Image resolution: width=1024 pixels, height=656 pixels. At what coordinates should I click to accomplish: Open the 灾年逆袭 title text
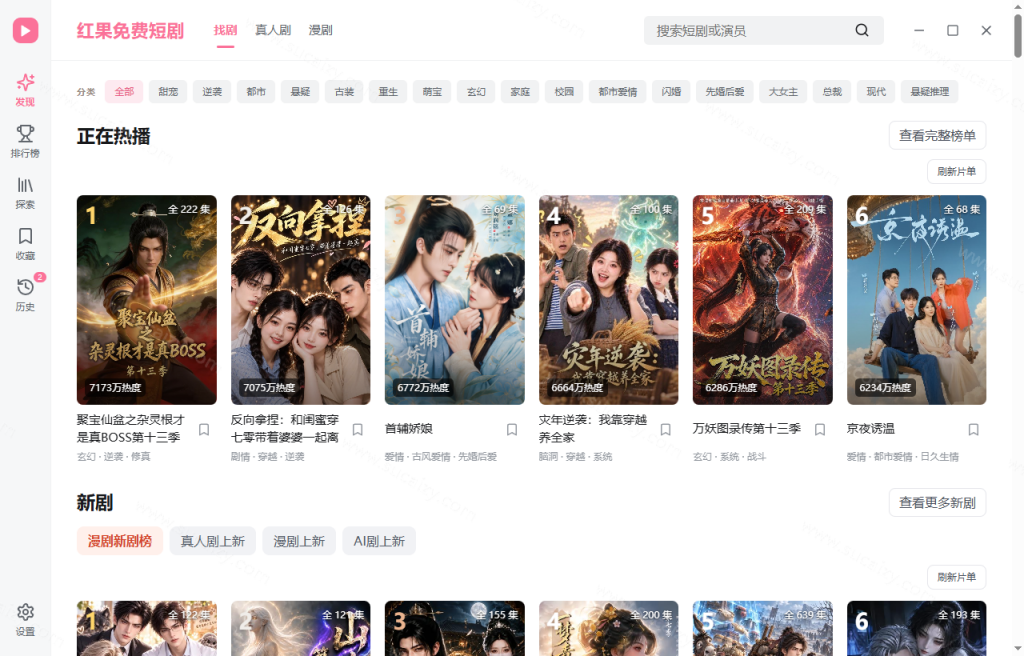coord(593,429)
